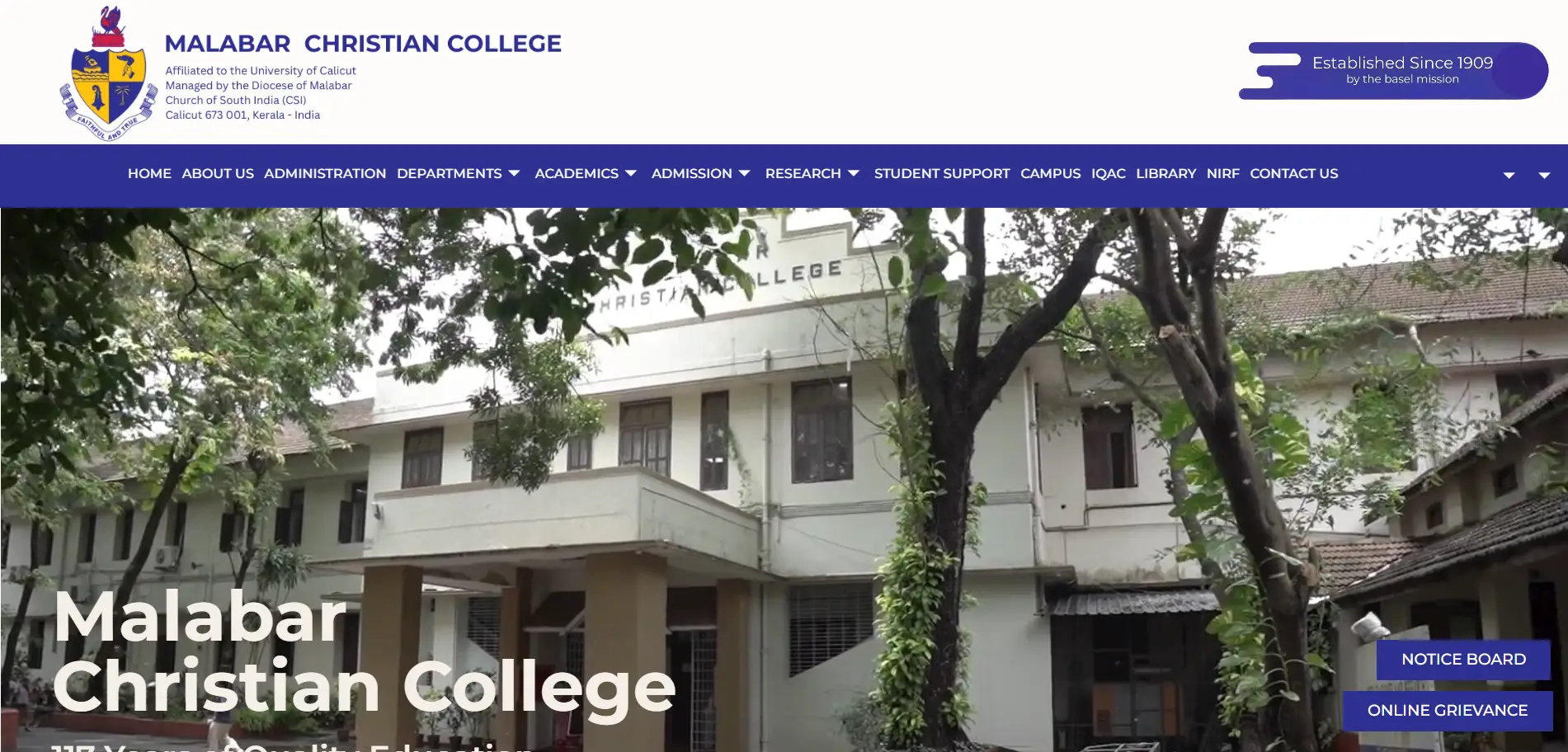Expand the Academics dropdown arrow
This screenshot has height=752, width=1568.
point(631,174)
